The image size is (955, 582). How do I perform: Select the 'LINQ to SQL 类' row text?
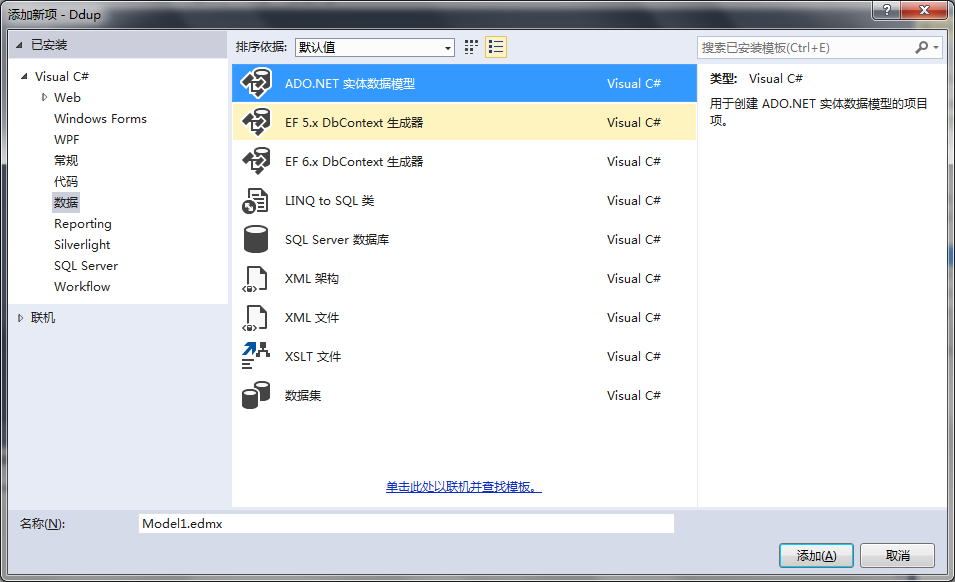(329, 200)
